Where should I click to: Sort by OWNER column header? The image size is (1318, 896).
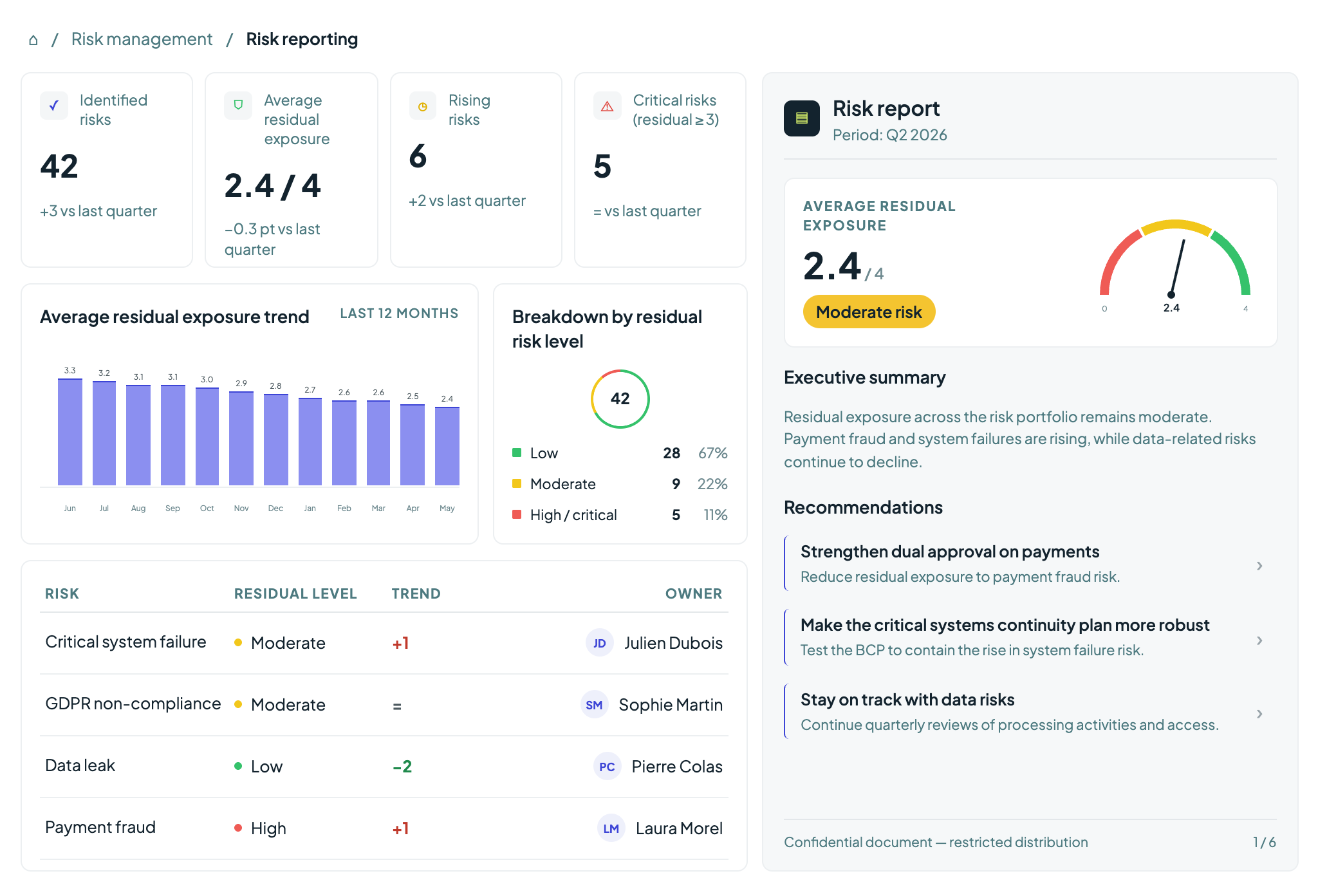pyautogui.click(x=694, y=593)
